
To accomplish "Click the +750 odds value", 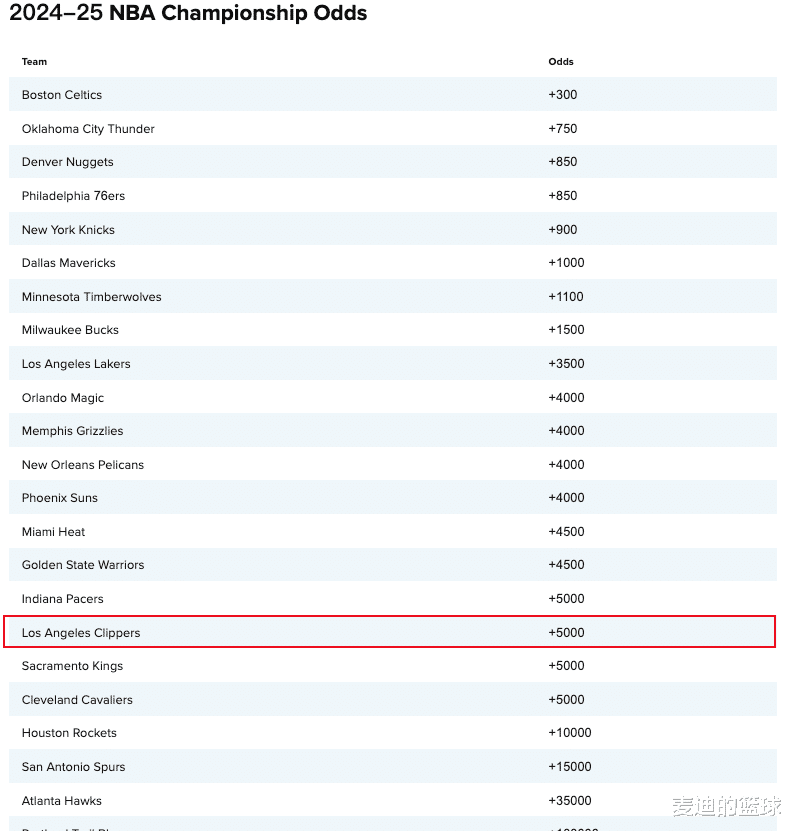I will [x=563, y=129].
